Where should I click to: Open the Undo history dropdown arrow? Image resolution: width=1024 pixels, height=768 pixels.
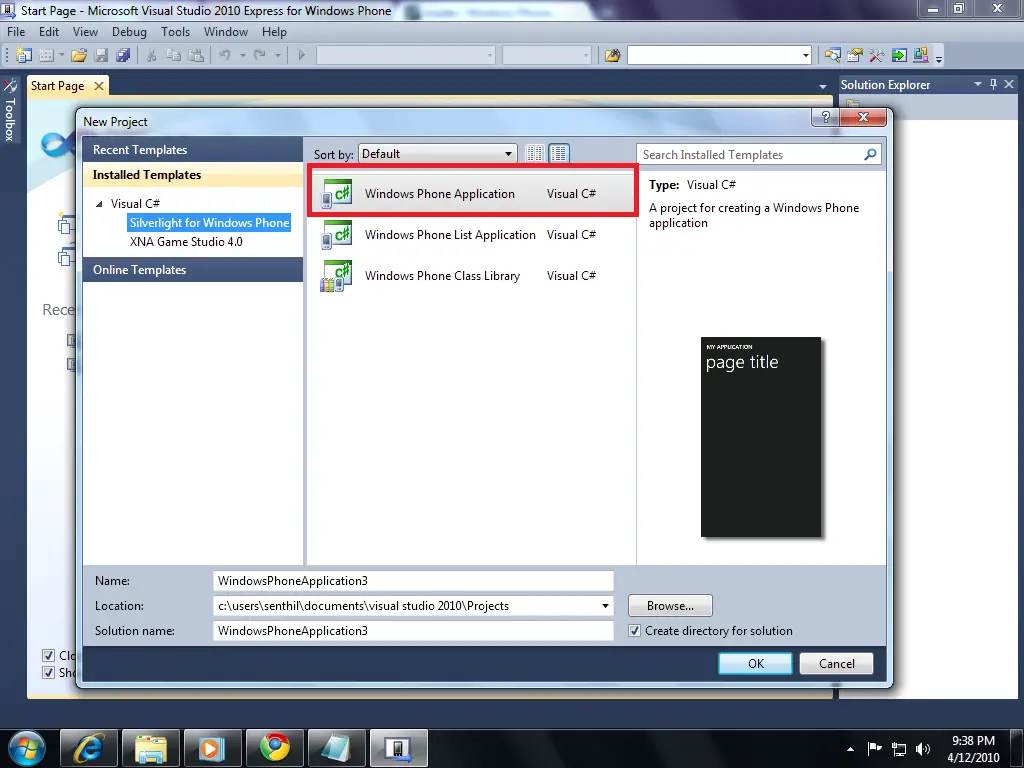click(x=242, y=56)
